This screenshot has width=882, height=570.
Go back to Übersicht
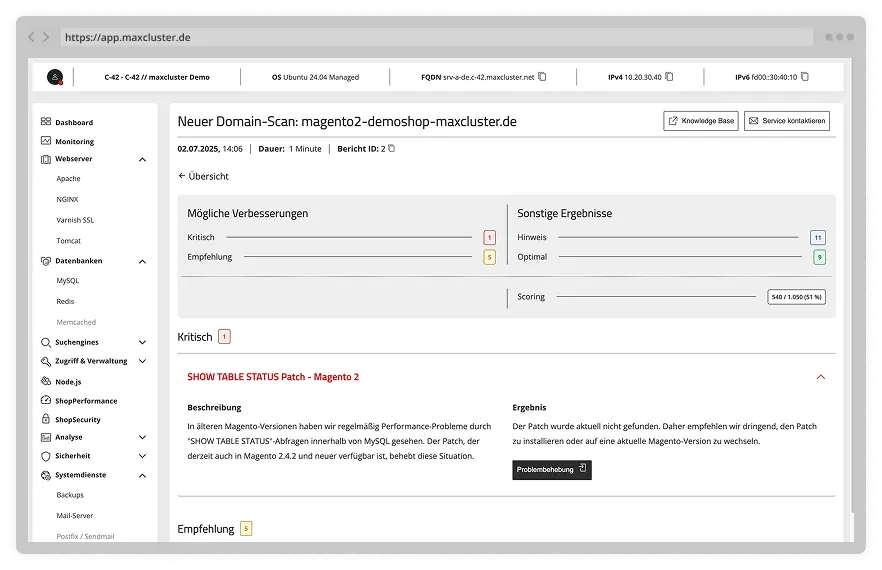click(204, 176)
